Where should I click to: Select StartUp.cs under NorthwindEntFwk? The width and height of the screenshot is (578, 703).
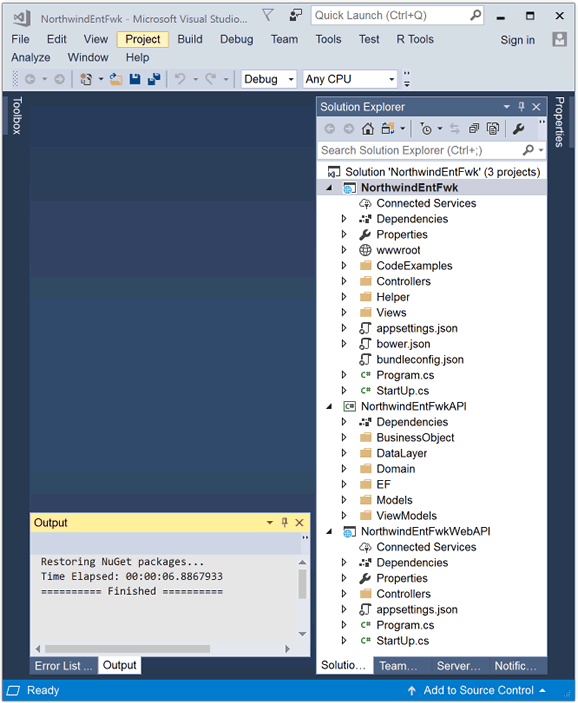[402, 391]
